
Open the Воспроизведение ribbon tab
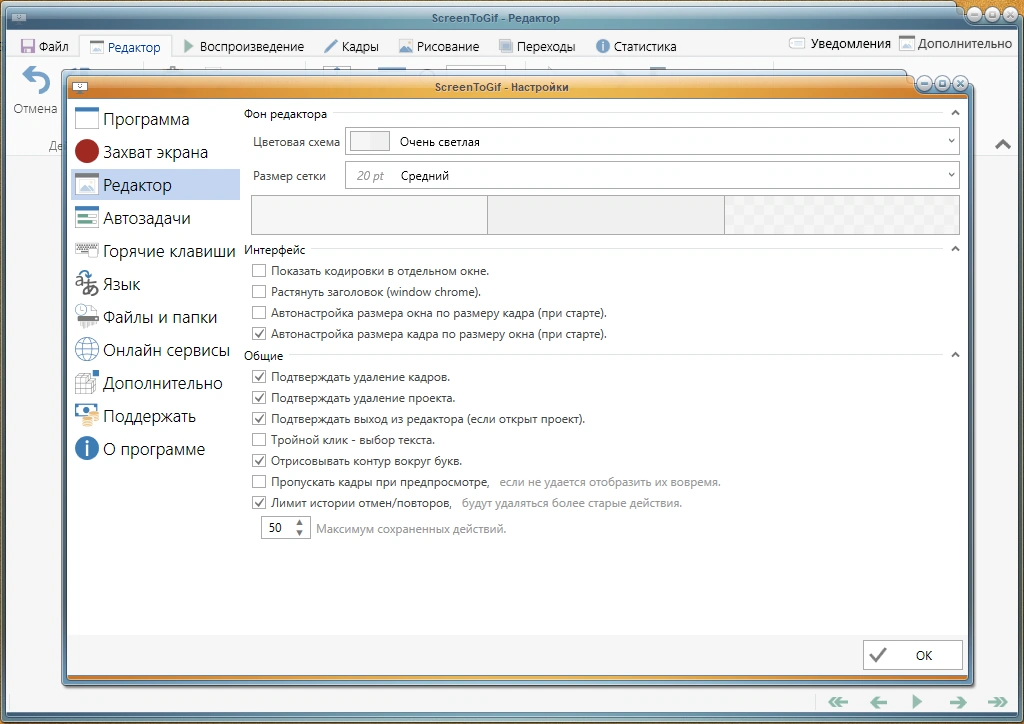click(244, 46)
